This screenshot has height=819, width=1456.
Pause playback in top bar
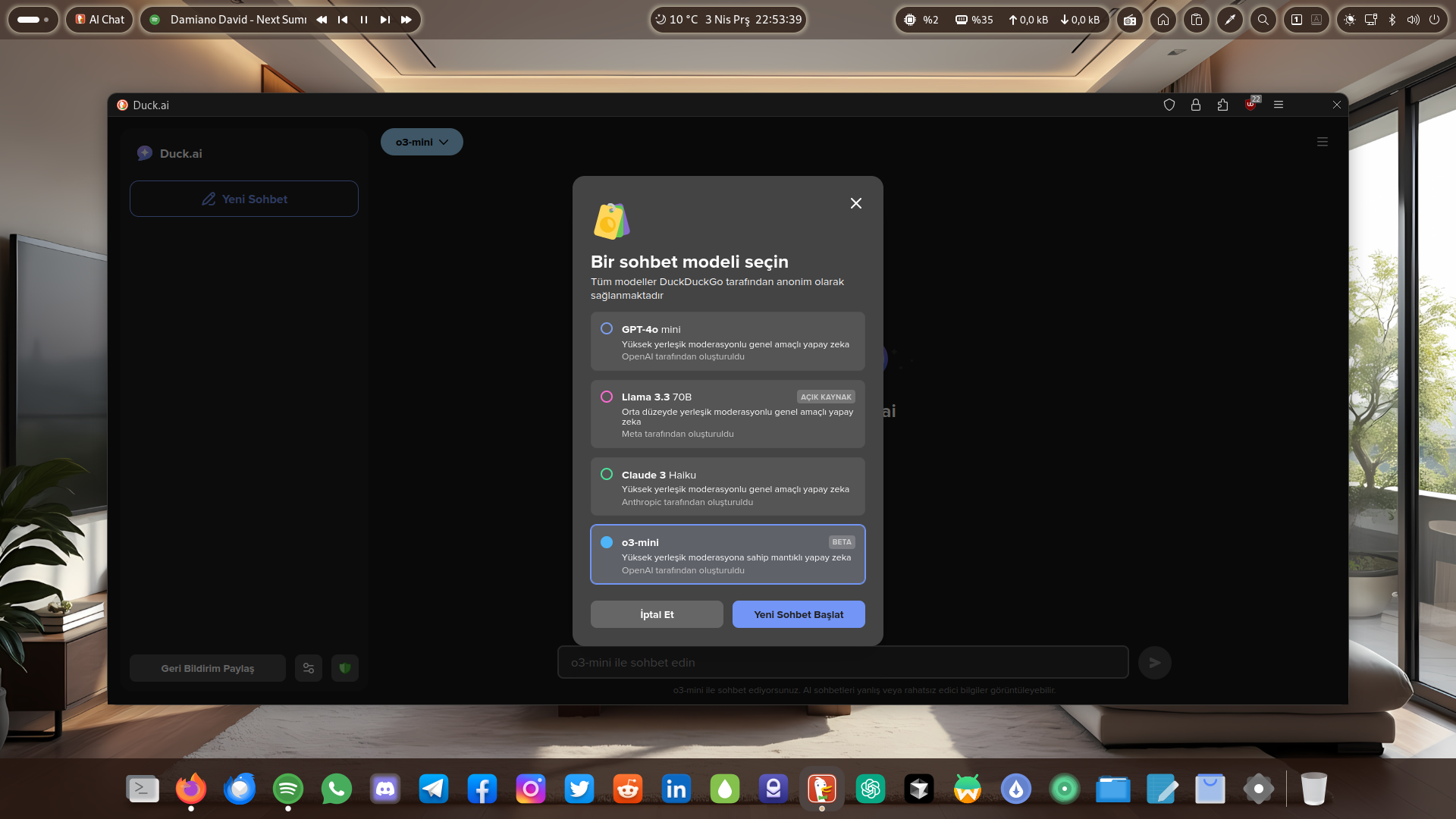364,20
